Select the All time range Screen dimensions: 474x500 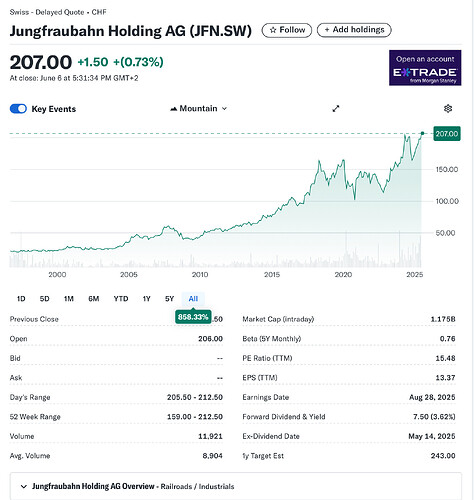[193, 299]
